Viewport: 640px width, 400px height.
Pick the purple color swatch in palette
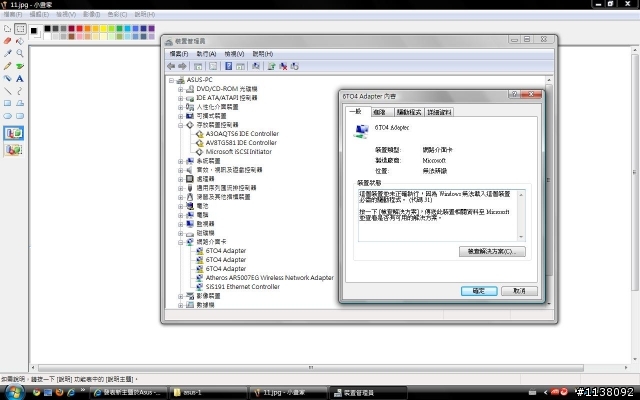[151, 28]
